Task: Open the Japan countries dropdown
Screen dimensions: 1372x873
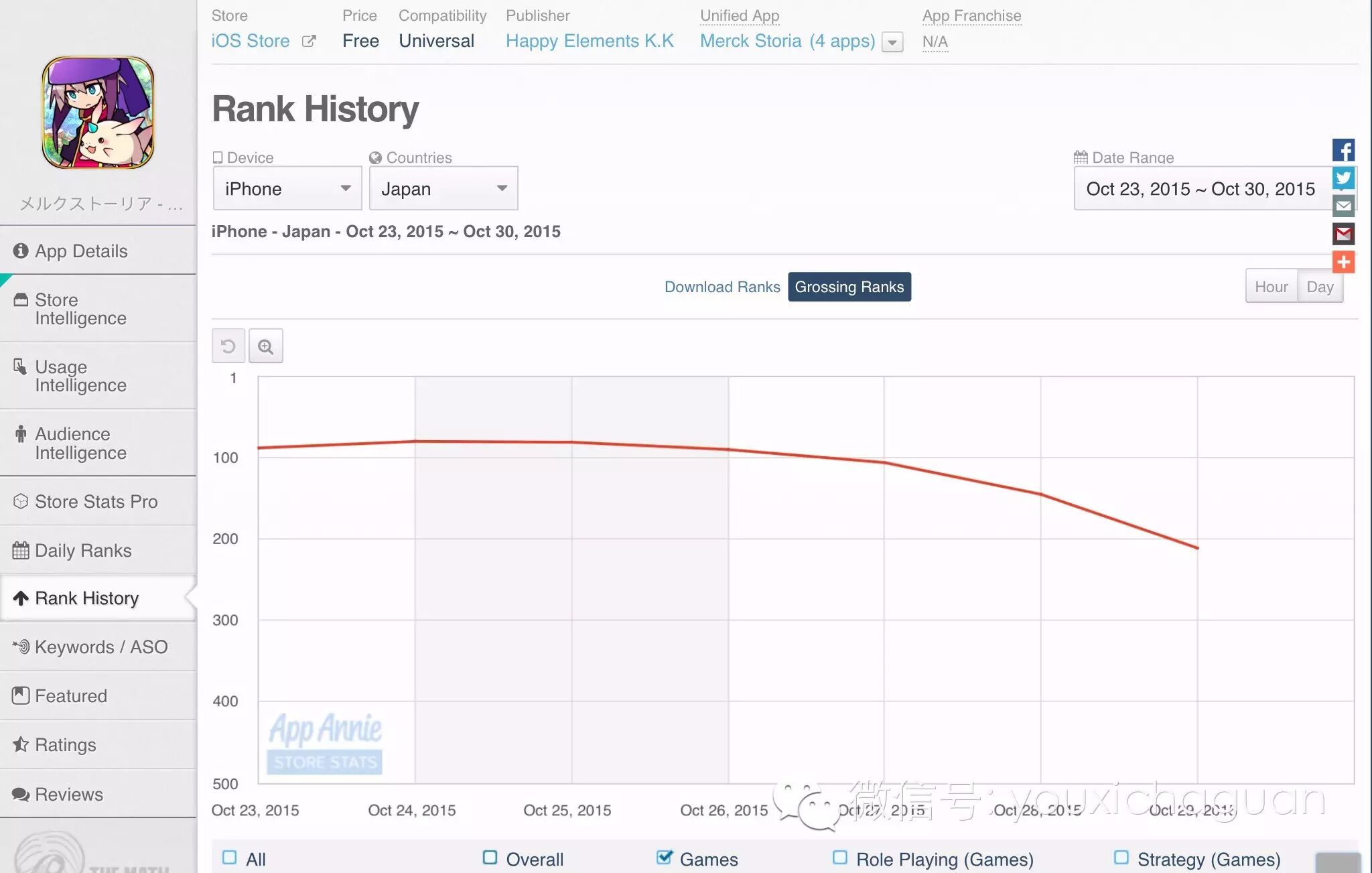Action: click(x=443, y=189)
